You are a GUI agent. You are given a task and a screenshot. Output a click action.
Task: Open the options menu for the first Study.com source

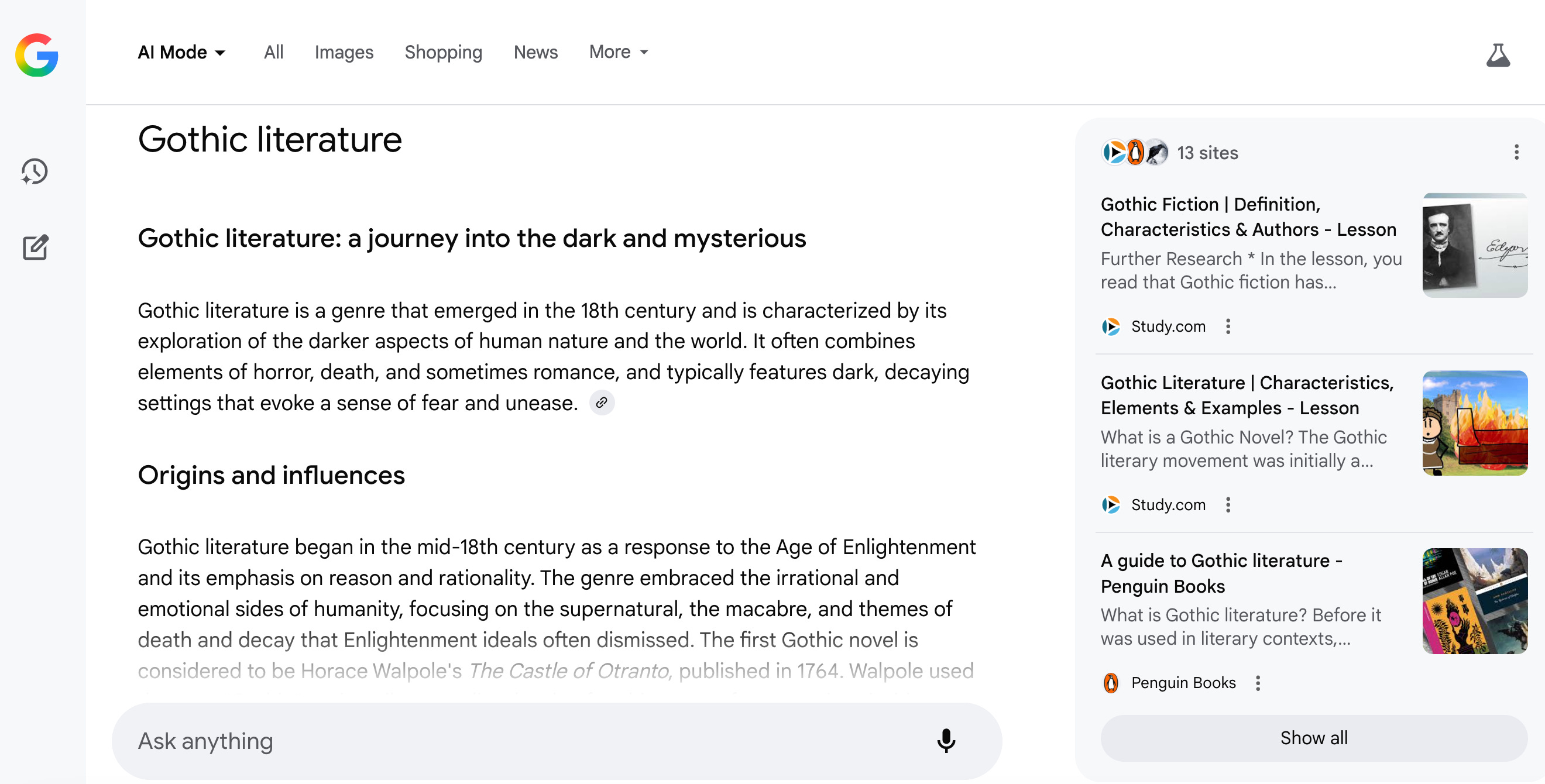pos(1228,326)
